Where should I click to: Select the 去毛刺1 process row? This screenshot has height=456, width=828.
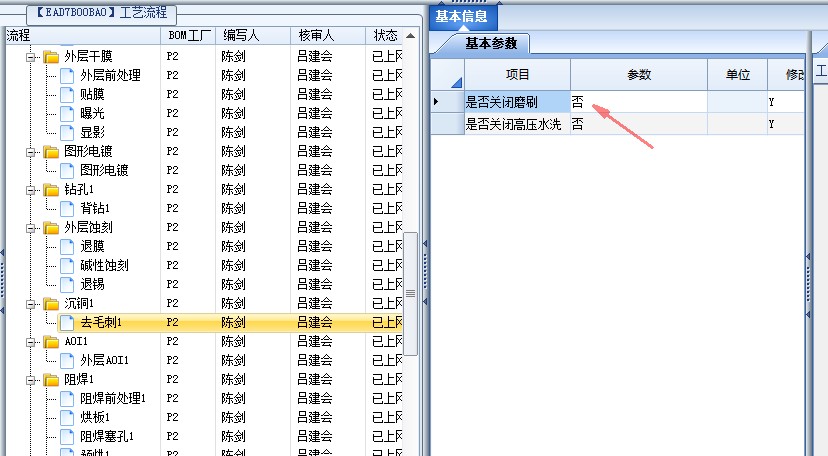(x=230, y=322)
